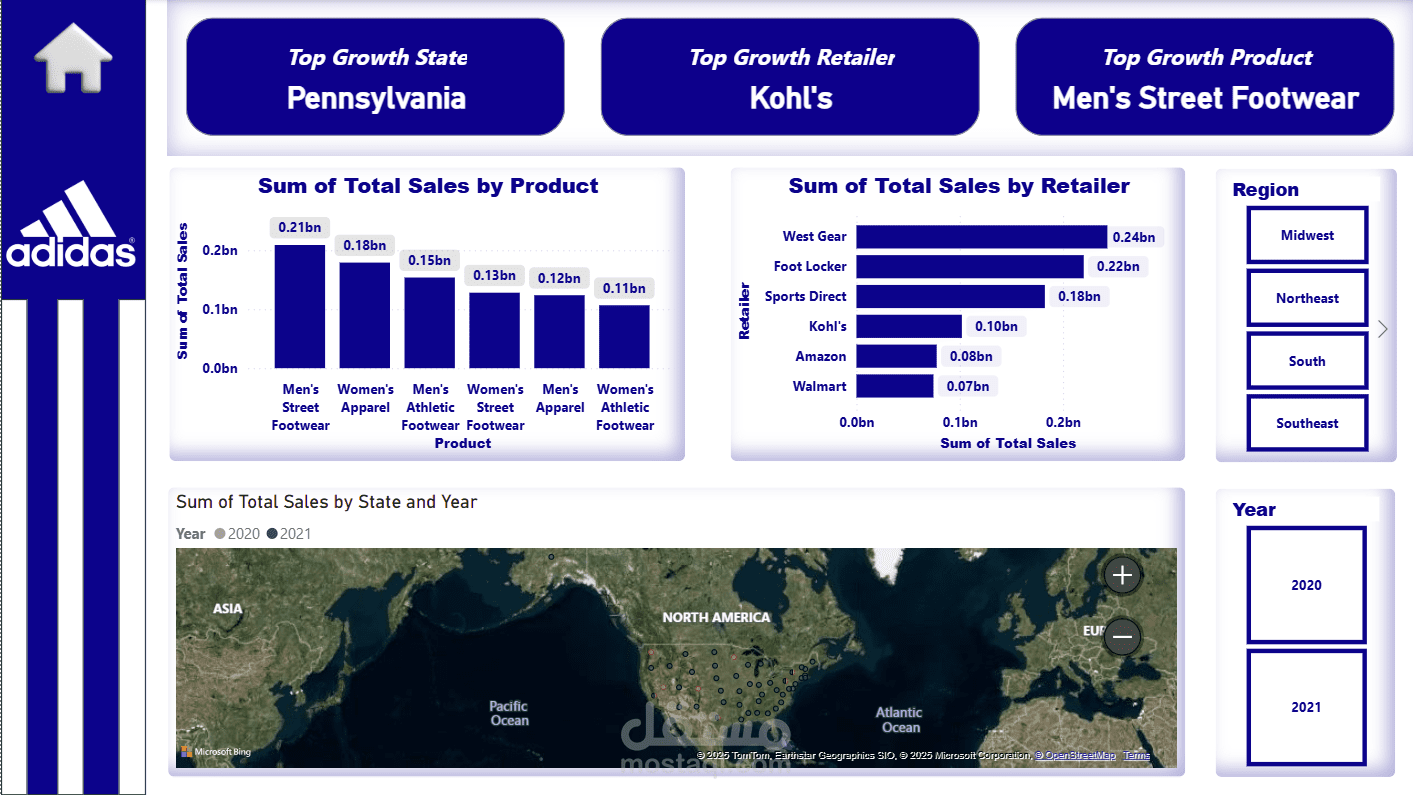The height and width of the screenshot is (795, 1413).
Task: Open the Top Growth Retailer card
Action: click(x=790, y=77)
